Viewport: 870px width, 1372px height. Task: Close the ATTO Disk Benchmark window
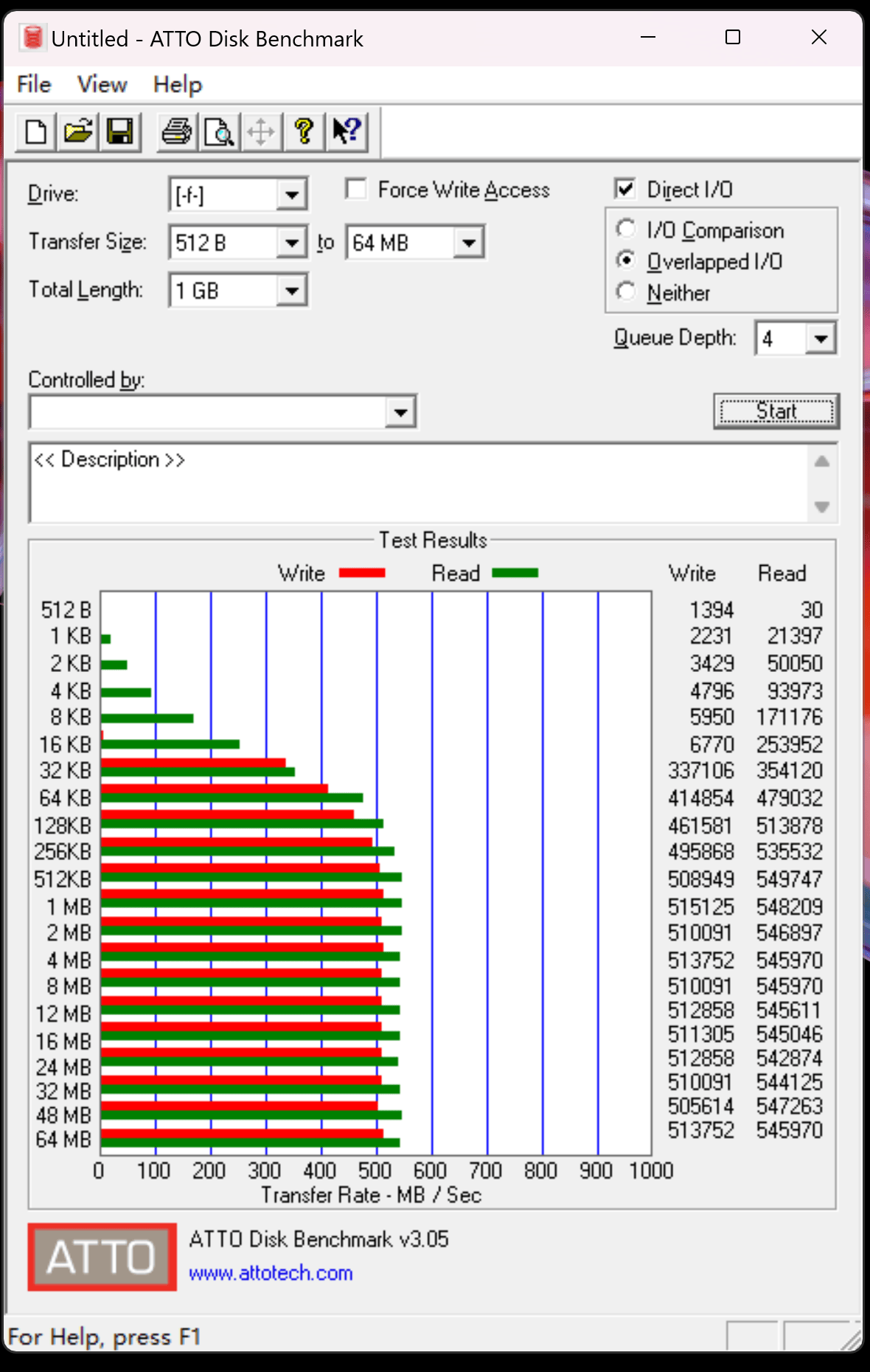819,37
